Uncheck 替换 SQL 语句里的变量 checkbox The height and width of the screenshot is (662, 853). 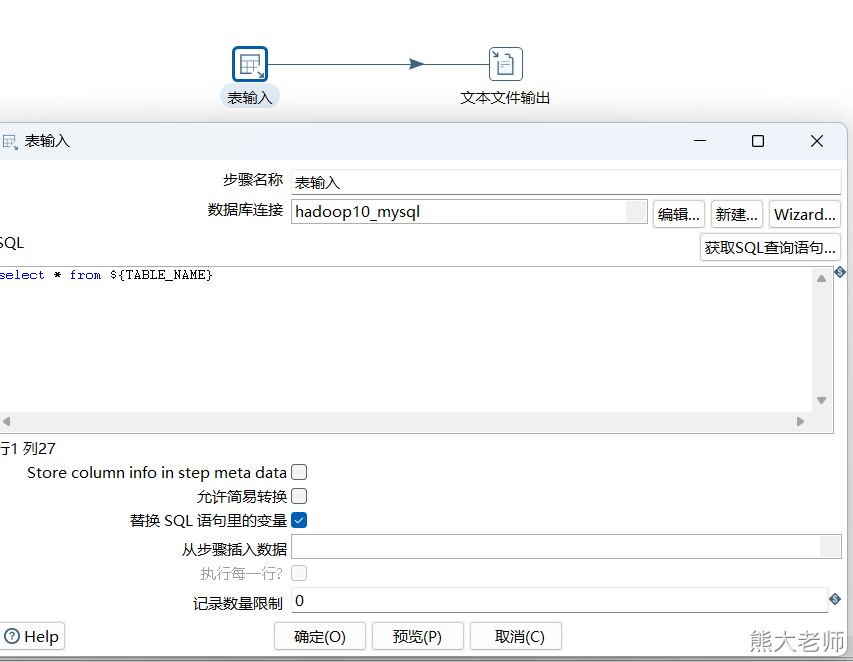(x=299, y=520)
